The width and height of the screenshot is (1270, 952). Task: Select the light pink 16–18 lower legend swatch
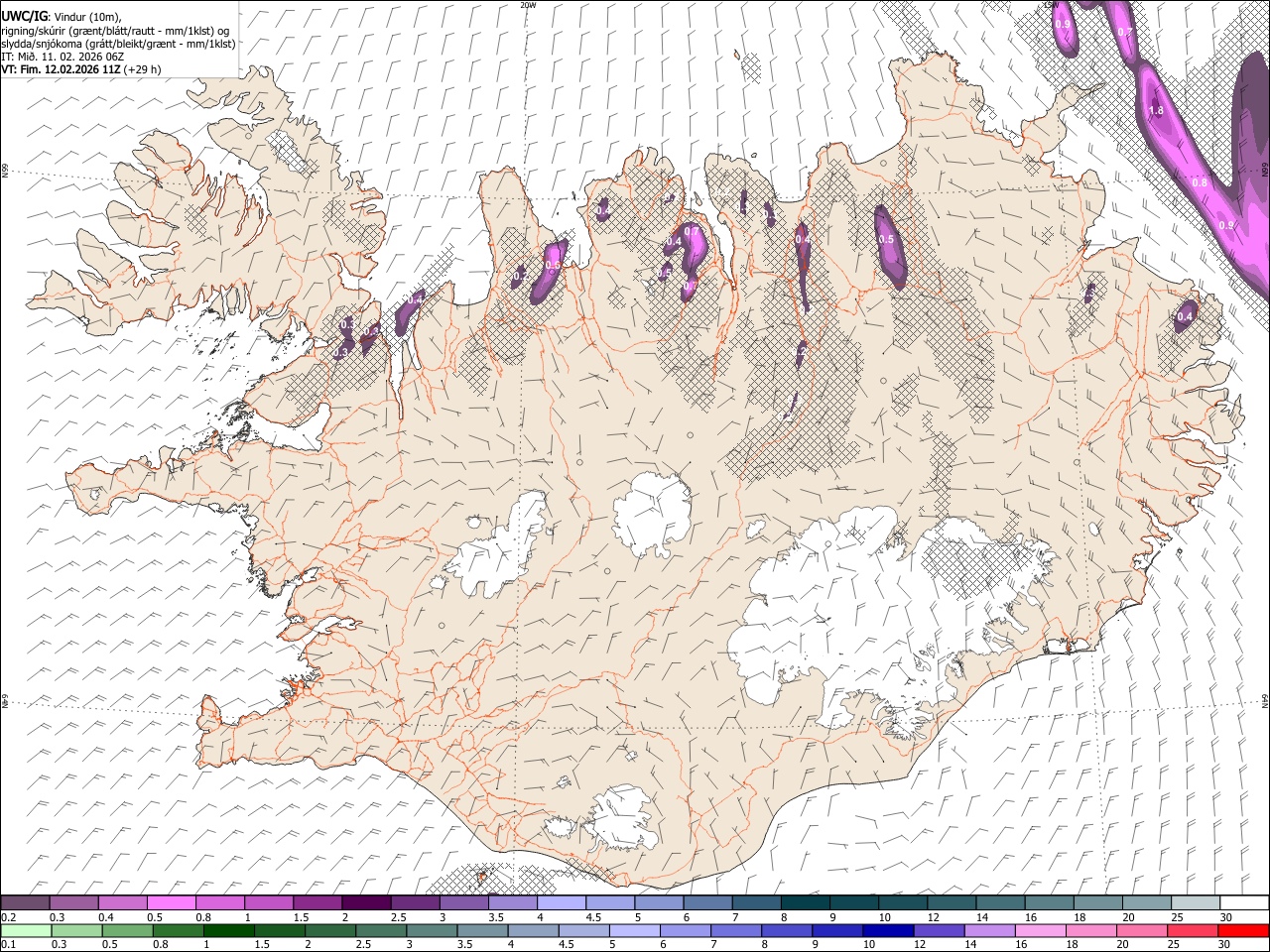click(1040, 930)
